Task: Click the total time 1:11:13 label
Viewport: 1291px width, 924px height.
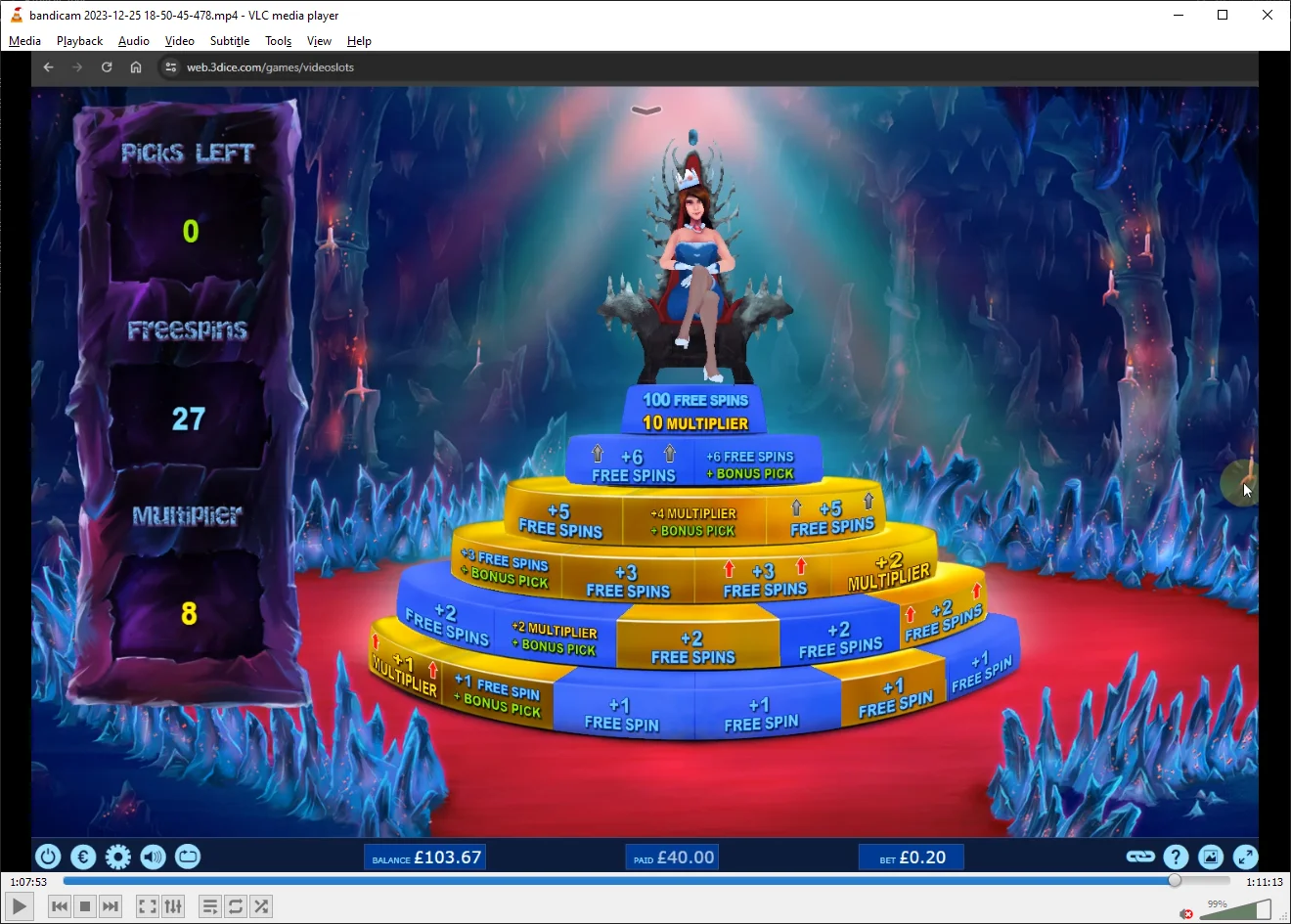Action: coord(1264,882)
